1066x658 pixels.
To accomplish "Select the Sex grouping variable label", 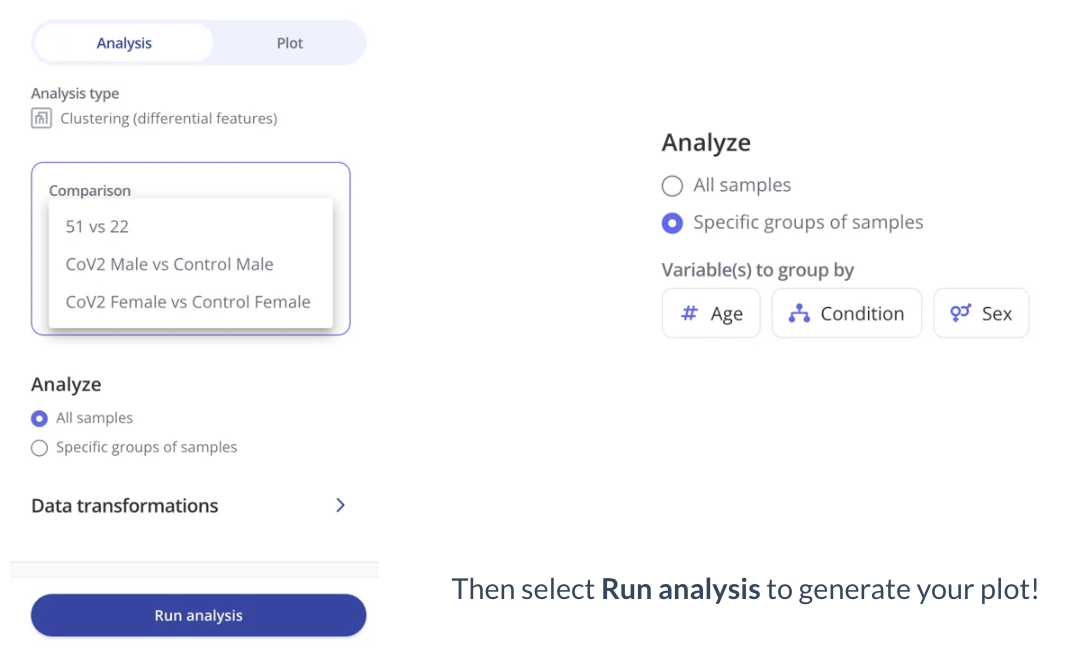I will pyautogui.click(x=997, y=314).
